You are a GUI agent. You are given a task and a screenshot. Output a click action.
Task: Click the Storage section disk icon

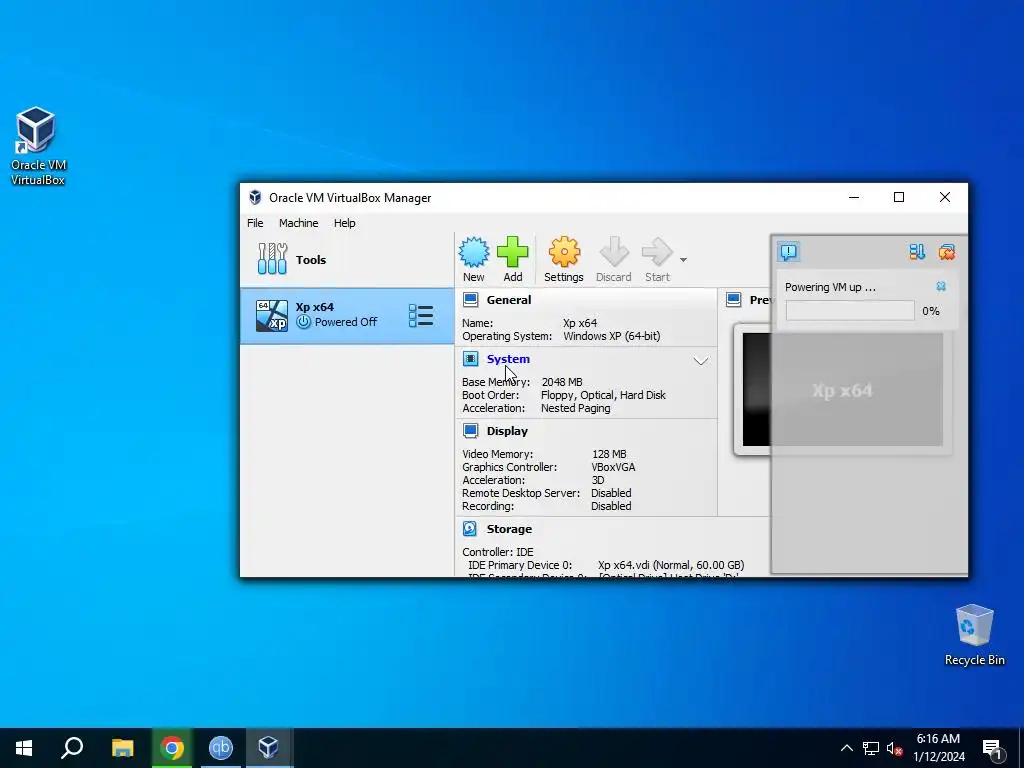tap(470, 528)
